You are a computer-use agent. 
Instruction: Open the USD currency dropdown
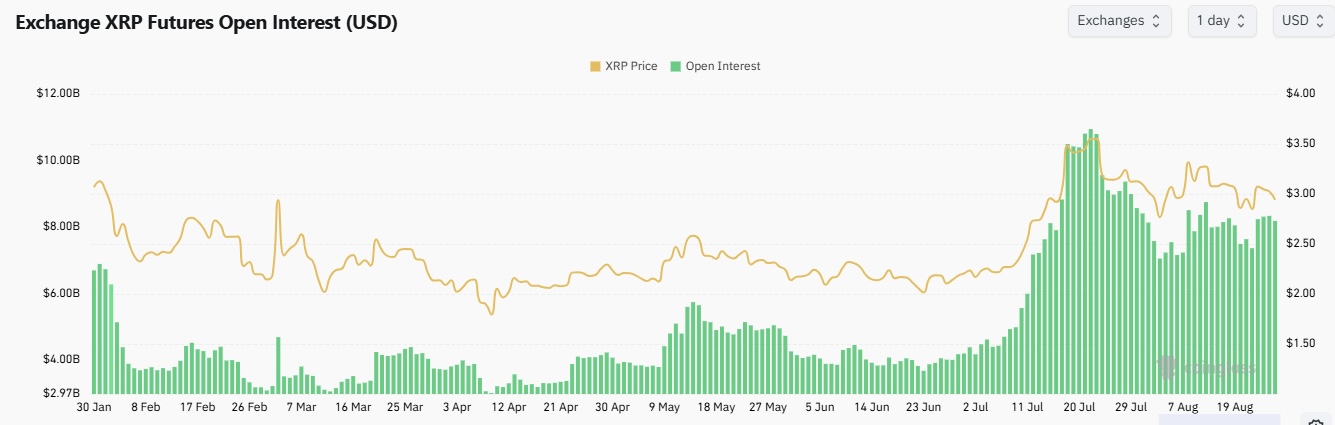coord(1302,20)
